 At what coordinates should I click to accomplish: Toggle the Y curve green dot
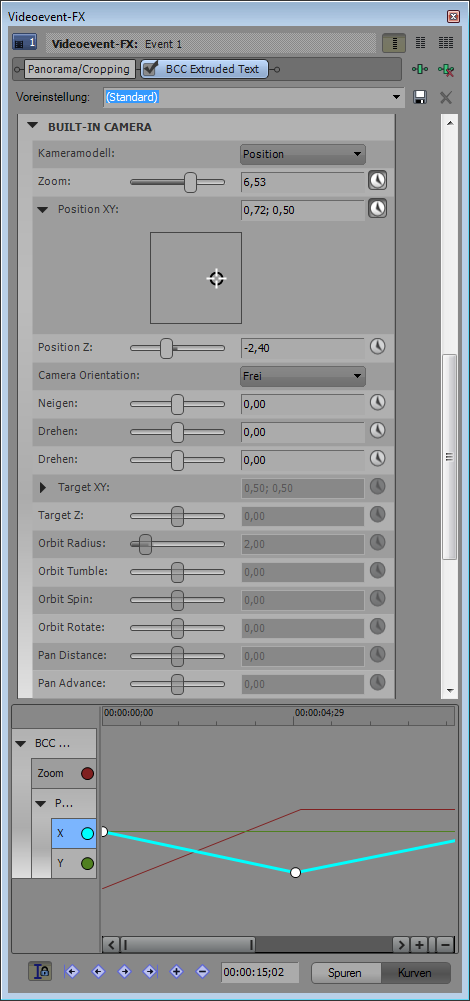click(x=87, y=864)
